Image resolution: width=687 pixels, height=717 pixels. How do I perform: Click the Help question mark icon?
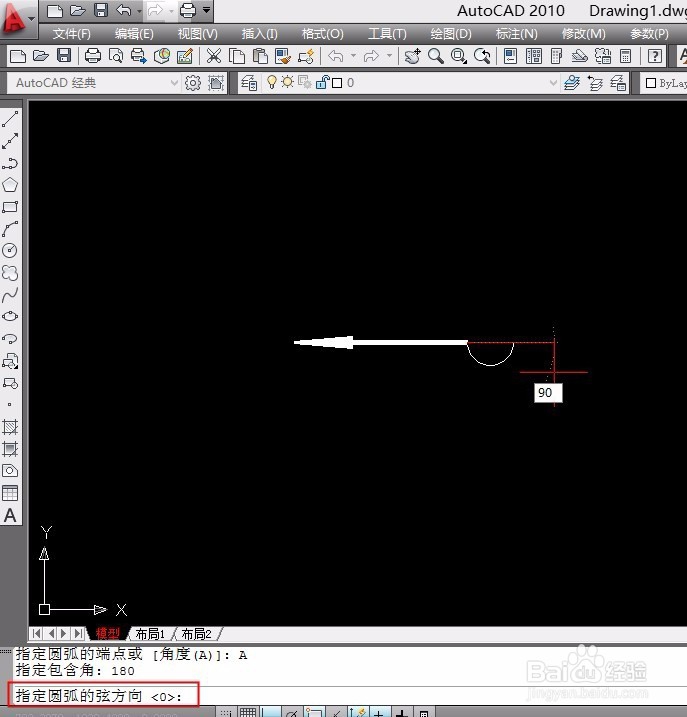click(655, 56)
